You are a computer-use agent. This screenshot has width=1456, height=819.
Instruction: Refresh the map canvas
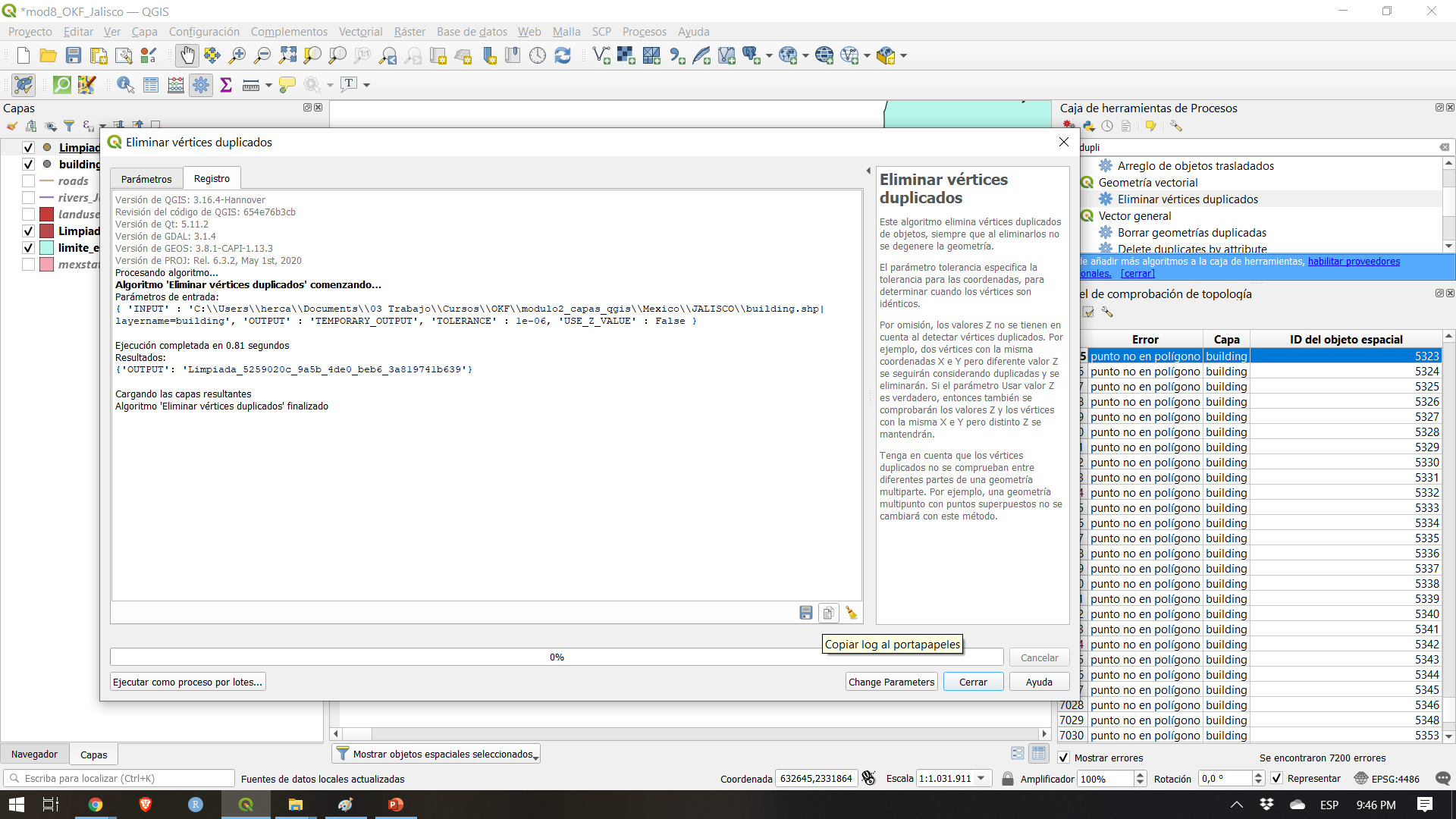[x=563, y=55]
